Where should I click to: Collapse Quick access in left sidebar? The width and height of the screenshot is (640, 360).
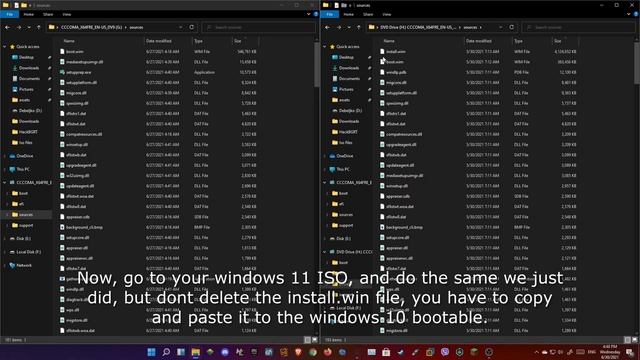click(5, 47)
